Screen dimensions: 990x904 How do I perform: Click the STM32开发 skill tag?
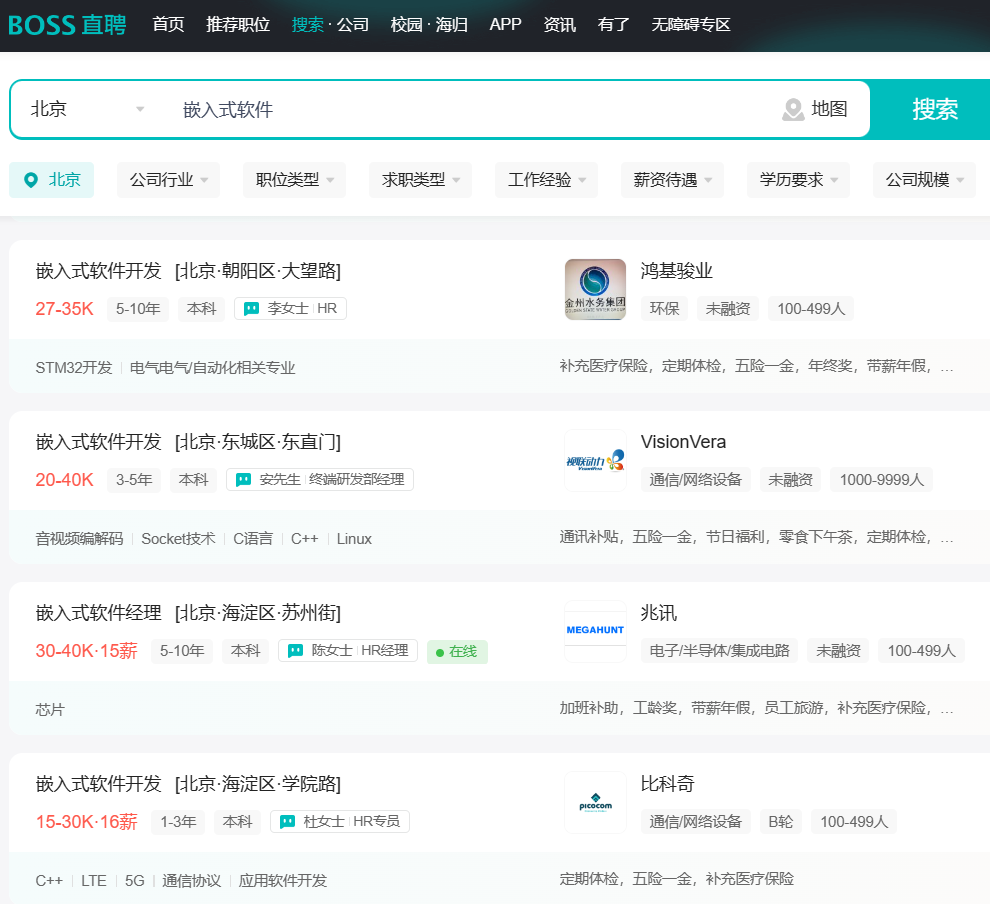74,367
